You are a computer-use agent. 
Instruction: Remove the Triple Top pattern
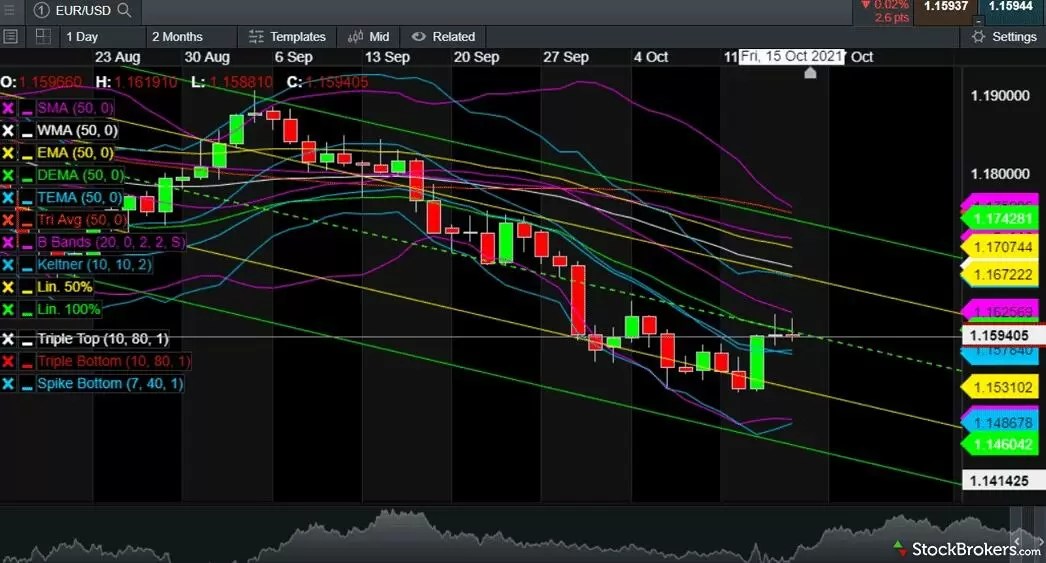click(x=8, y=340)
